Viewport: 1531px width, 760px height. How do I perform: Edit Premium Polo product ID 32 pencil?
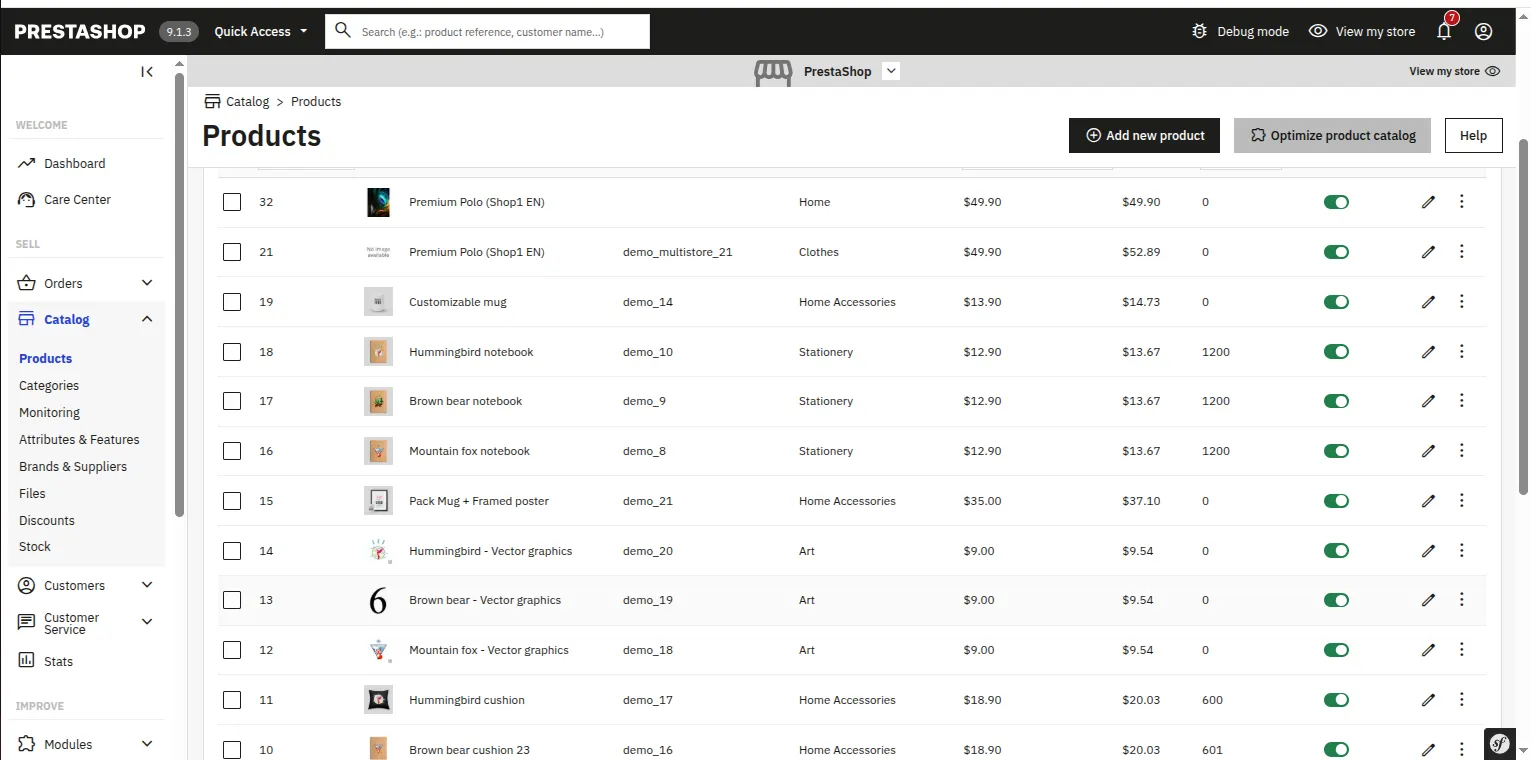(1428, 202)
